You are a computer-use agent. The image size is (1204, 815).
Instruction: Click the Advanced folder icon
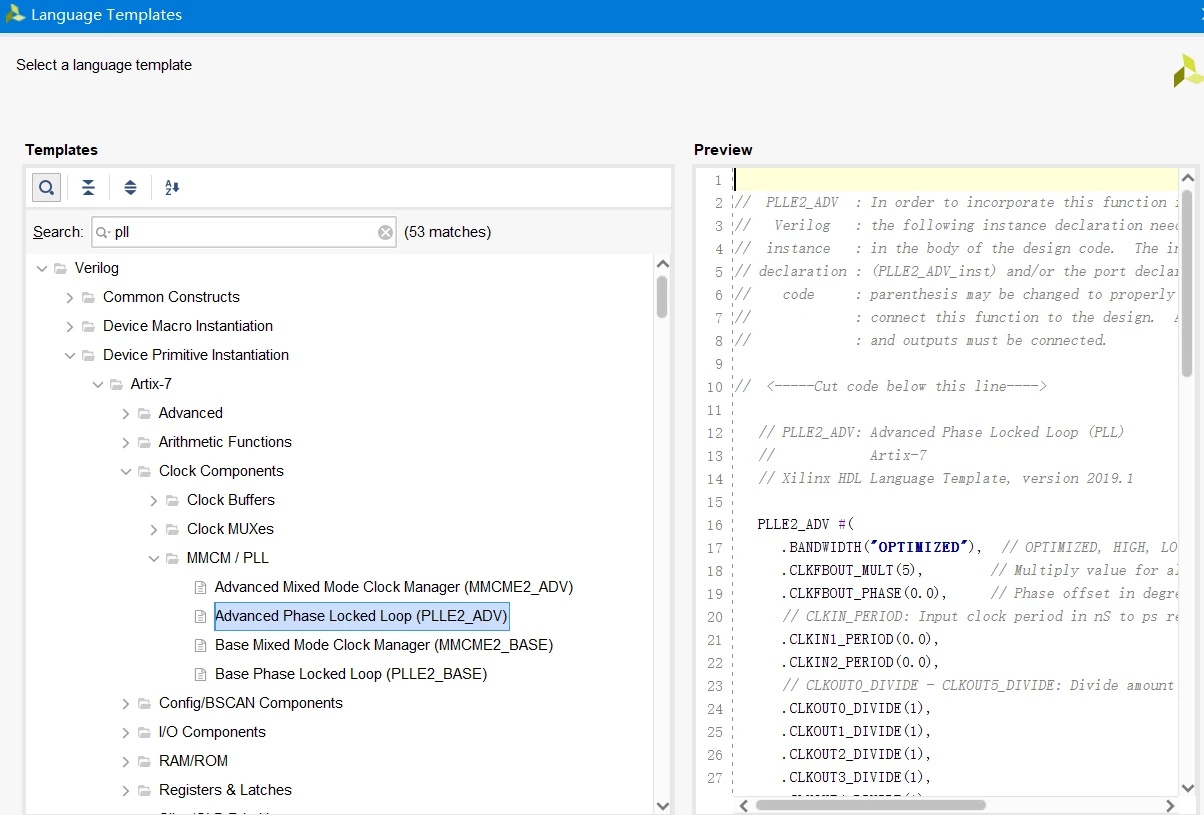(144, 413)
